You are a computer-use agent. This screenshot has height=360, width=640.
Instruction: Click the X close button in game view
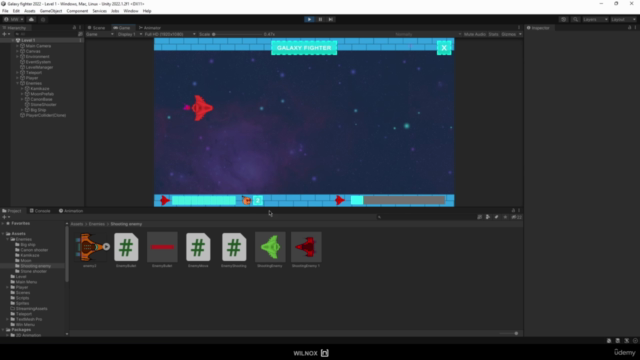[444, 48]
